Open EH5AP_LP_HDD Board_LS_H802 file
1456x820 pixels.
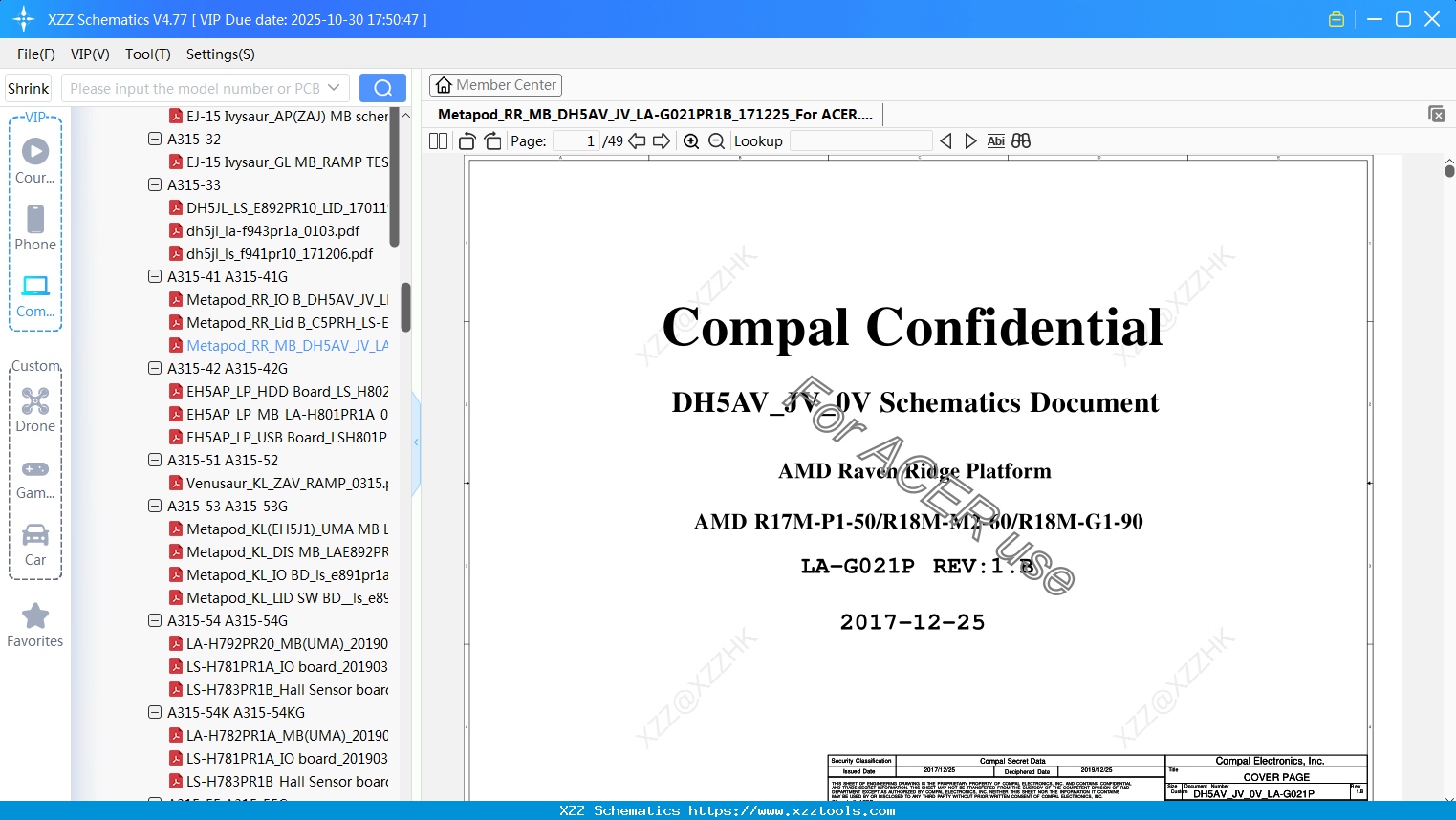click(278, 391)
